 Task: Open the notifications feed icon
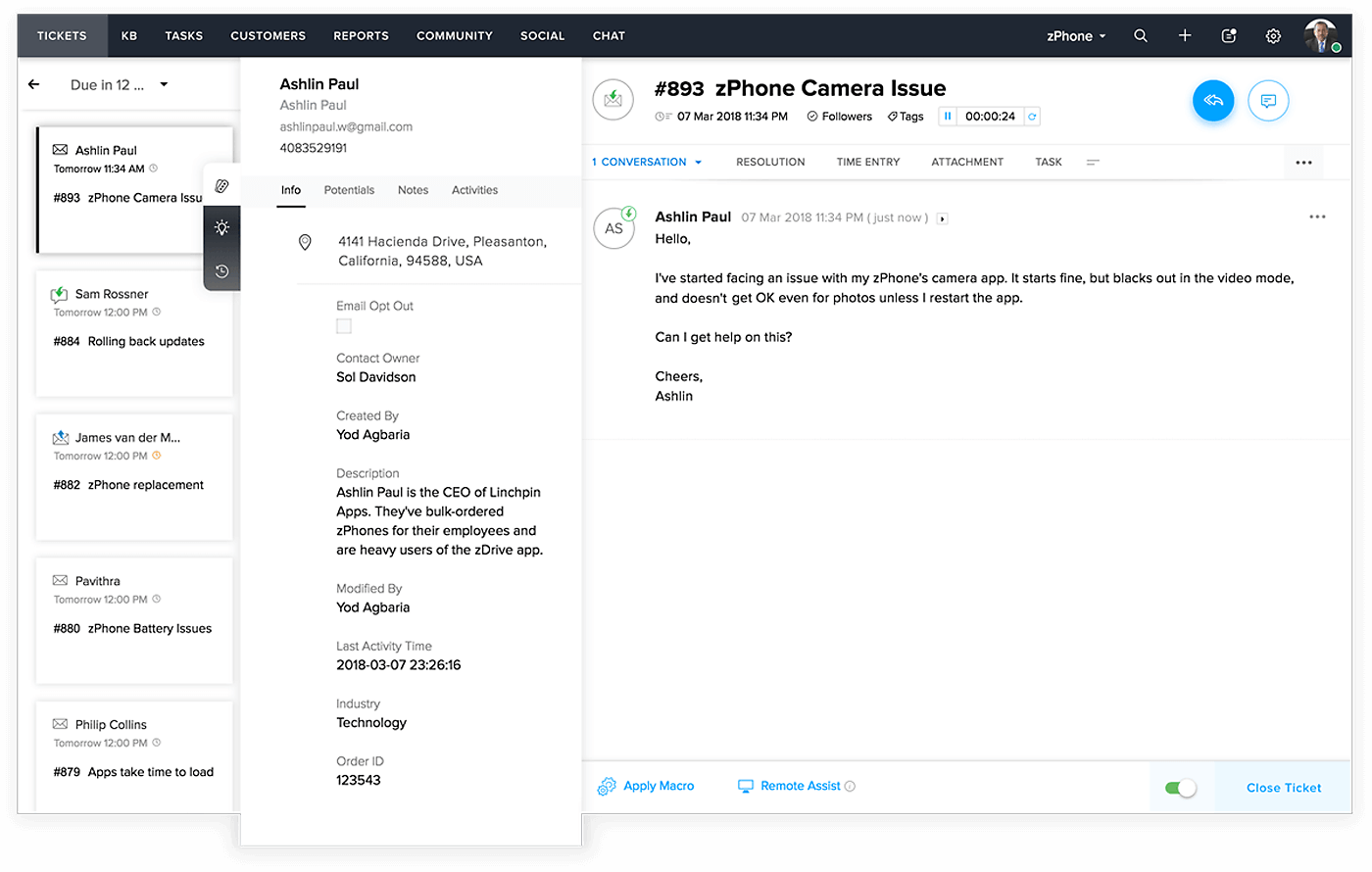tap(1228, 35)
